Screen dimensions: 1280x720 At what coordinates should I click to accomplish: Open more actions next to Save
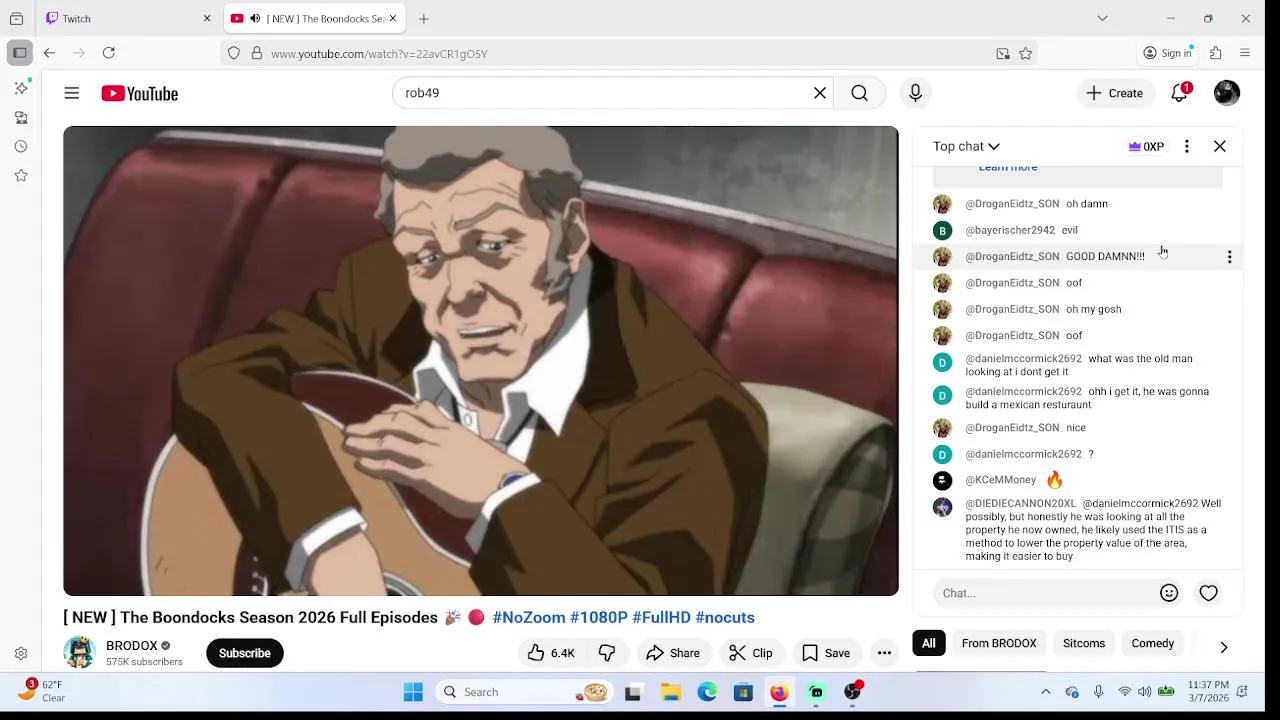884,653
